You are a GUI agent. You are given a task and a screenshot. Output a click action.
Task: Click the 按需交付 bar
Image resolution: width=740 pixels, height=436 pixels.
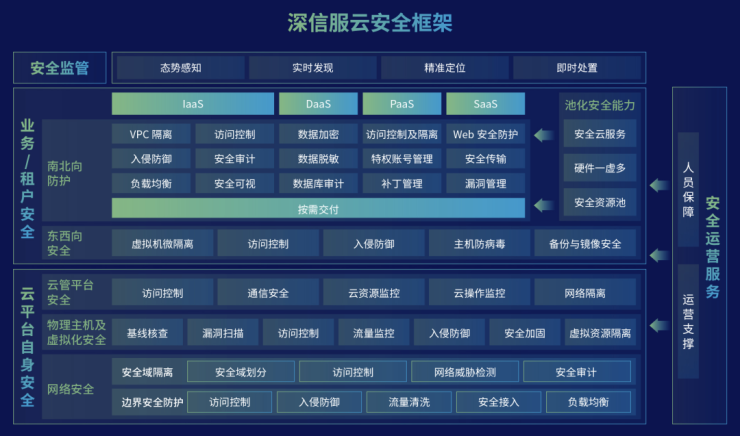coord(318,208)
